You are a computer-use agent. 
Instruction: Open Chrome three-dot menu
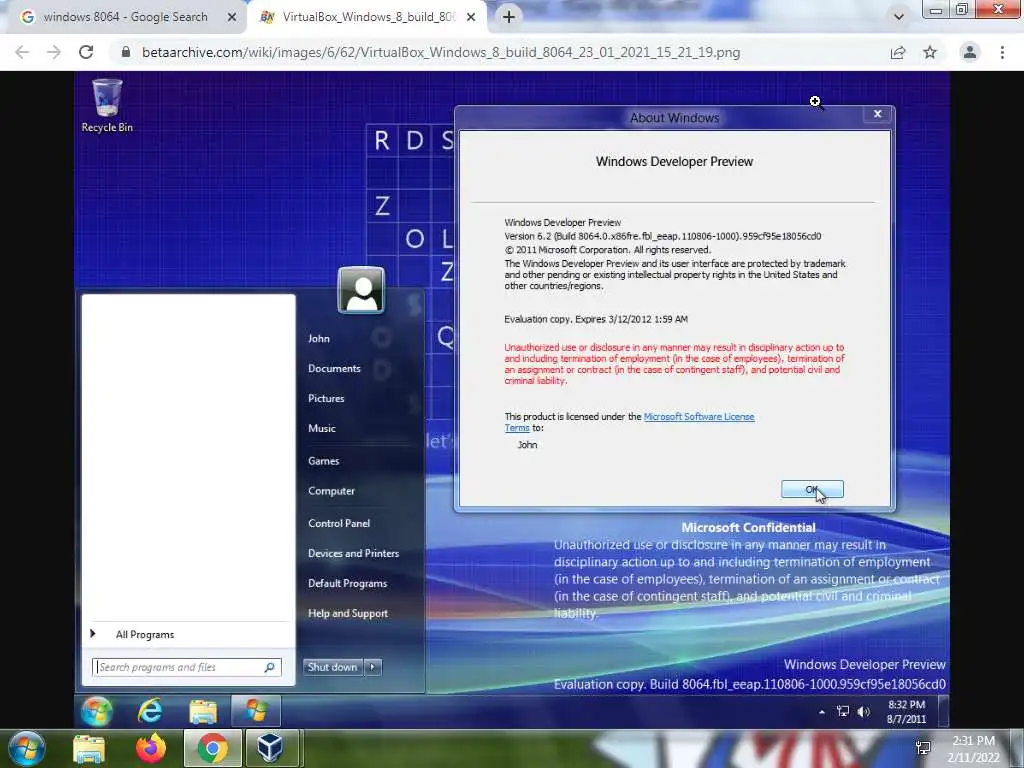tap(1002, 52)
